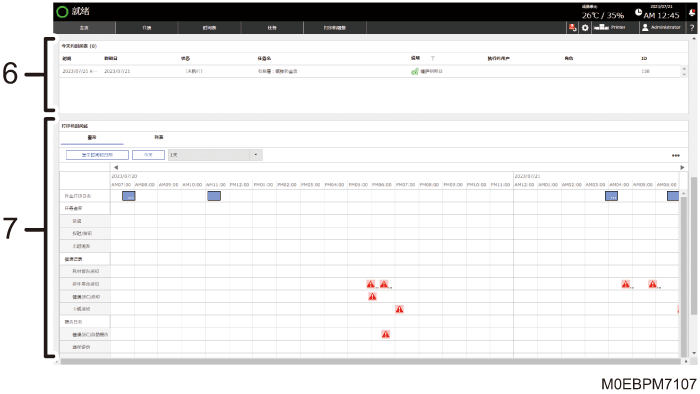Open the 1天 range dropdown

pos(215,155)
